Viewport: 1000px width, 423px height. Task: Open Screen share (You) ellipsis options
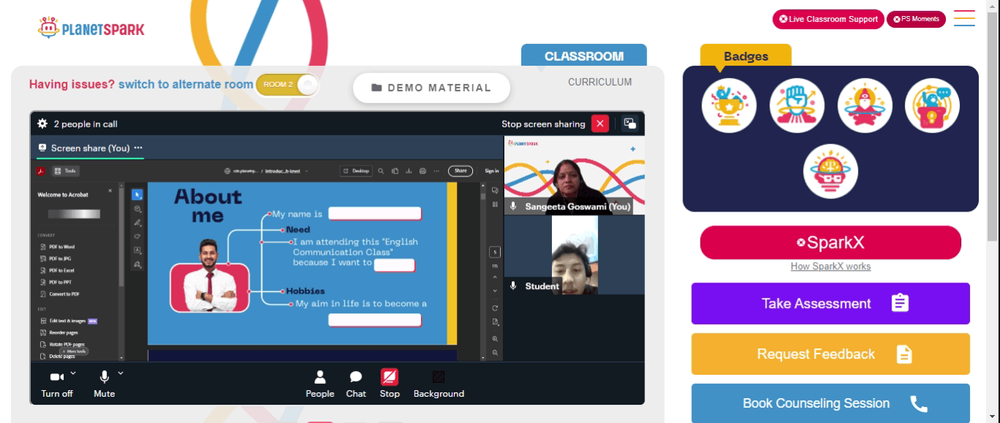point(138,148)
